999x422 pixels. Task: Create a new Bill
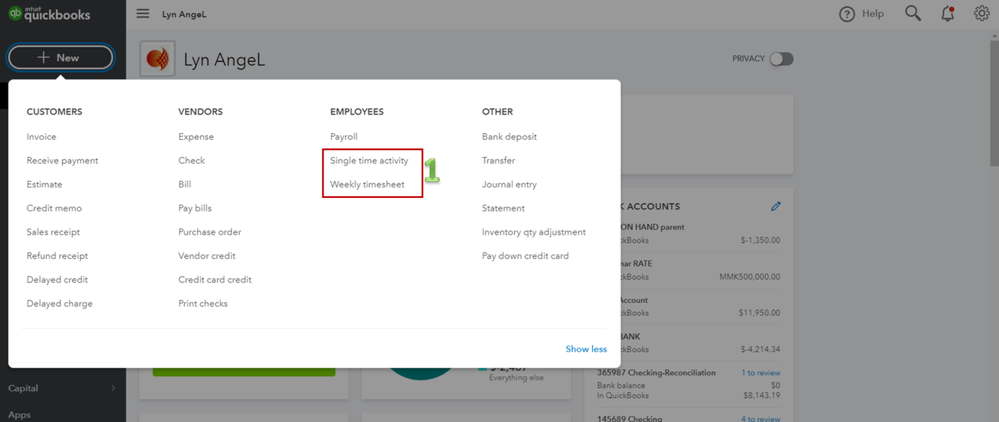pos(185,184)
